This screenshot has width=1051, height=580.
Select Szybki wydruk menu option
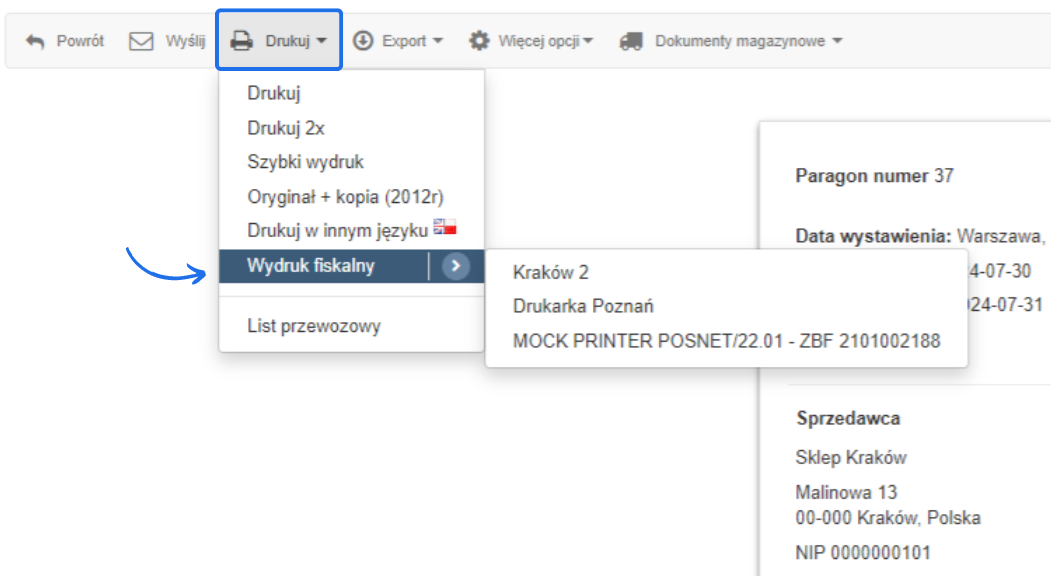pyautogui.click(x=351, y=162)
